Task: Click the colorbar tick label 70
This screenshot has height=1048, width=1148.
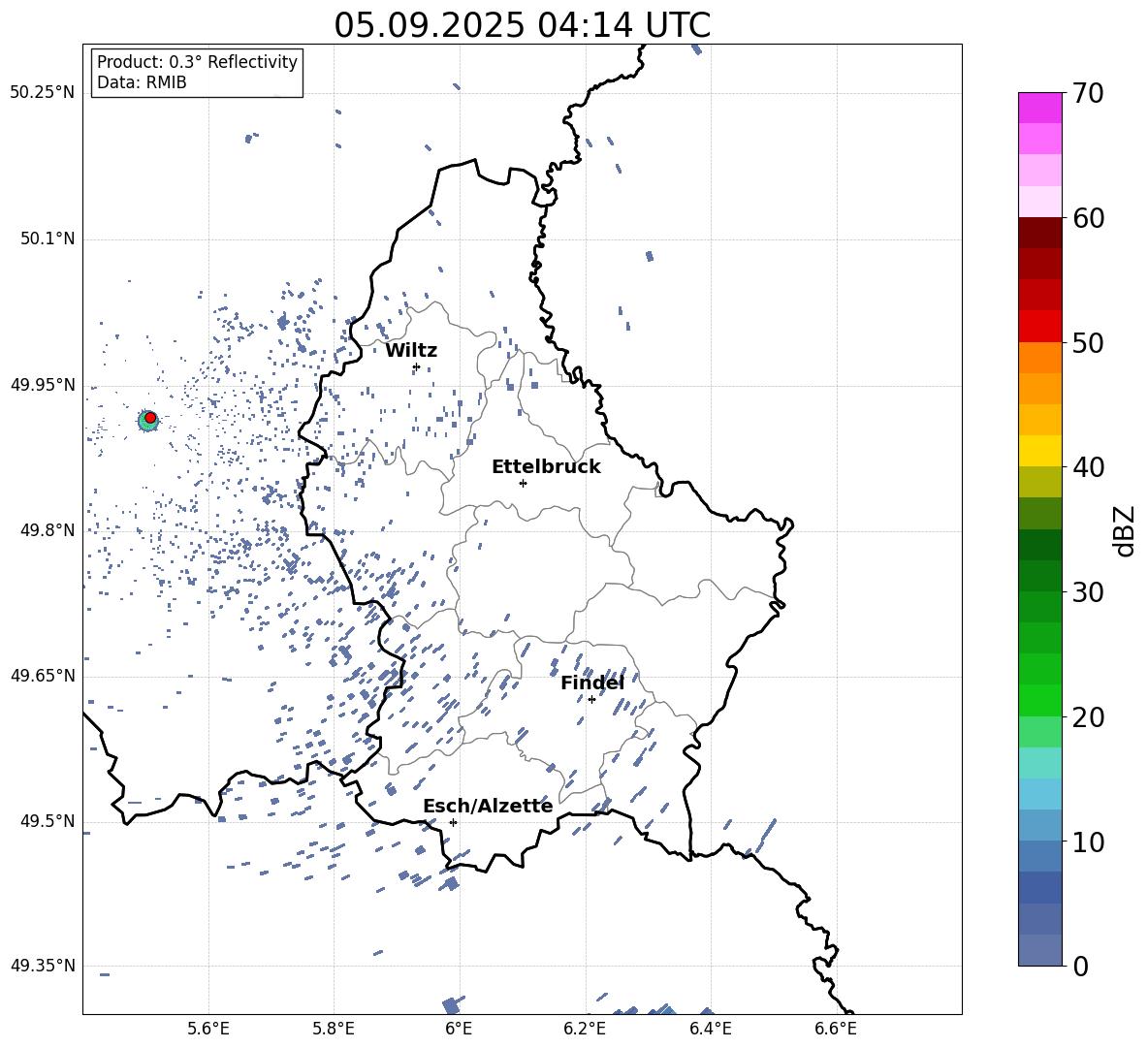Action: coord(1088,93)
